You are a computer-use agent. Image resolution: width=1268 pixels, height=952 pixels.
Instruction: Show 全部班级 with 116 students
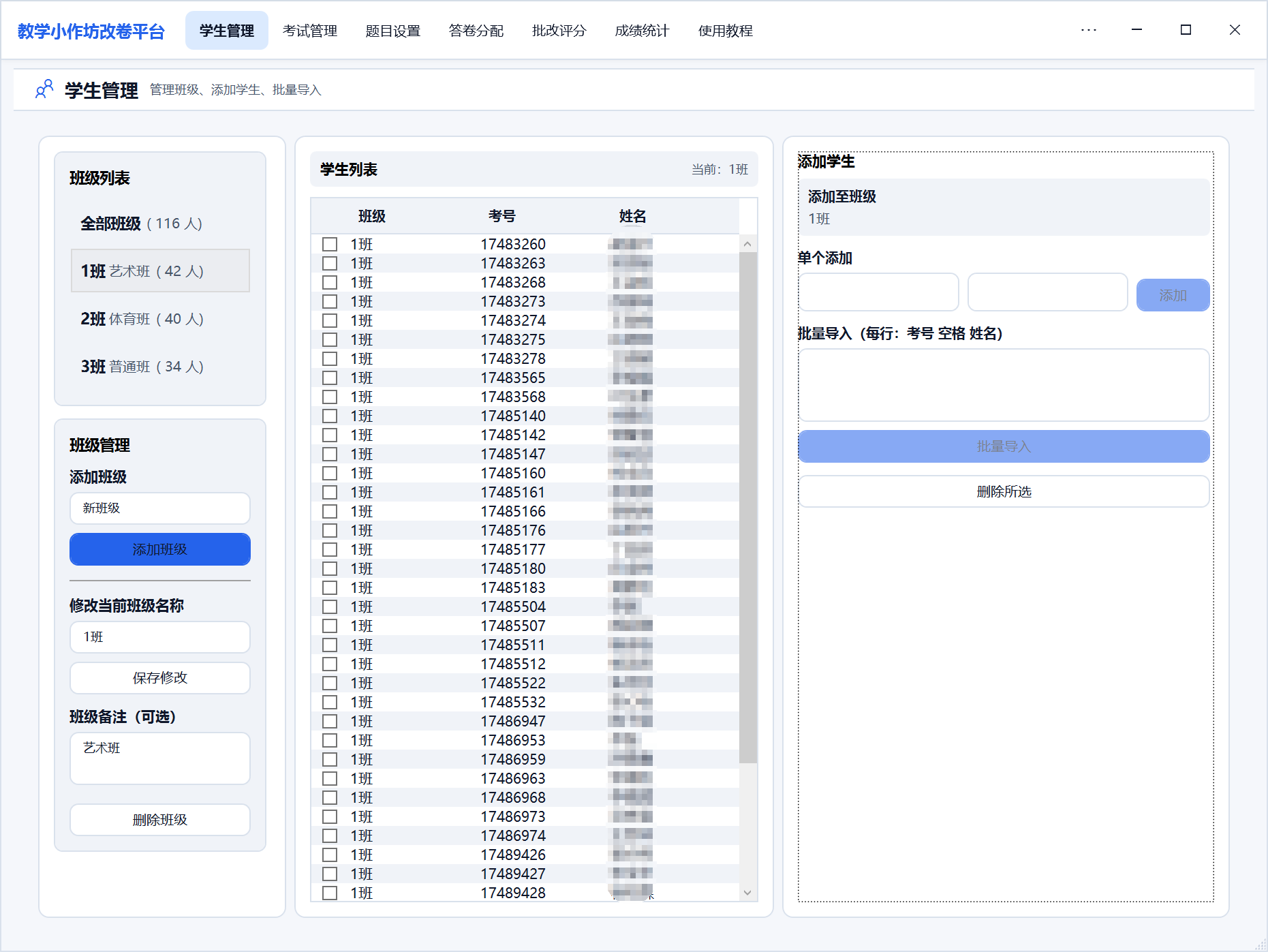pyautogui.click(x=141, y=224)
